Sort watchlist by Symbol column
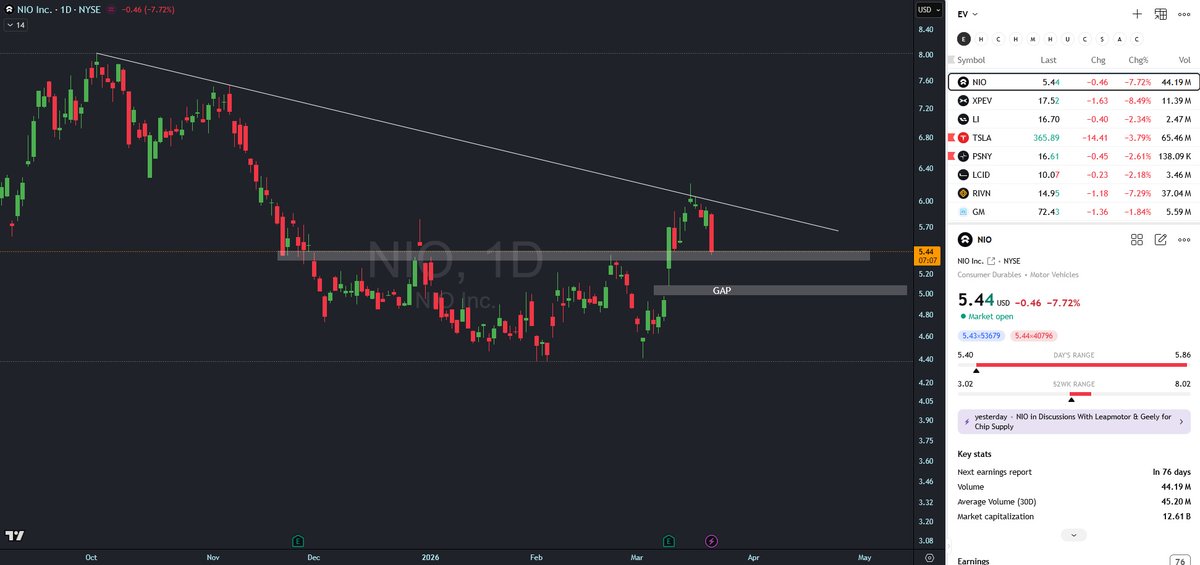The image size is (1200, 565). click(x=972, y=61)
